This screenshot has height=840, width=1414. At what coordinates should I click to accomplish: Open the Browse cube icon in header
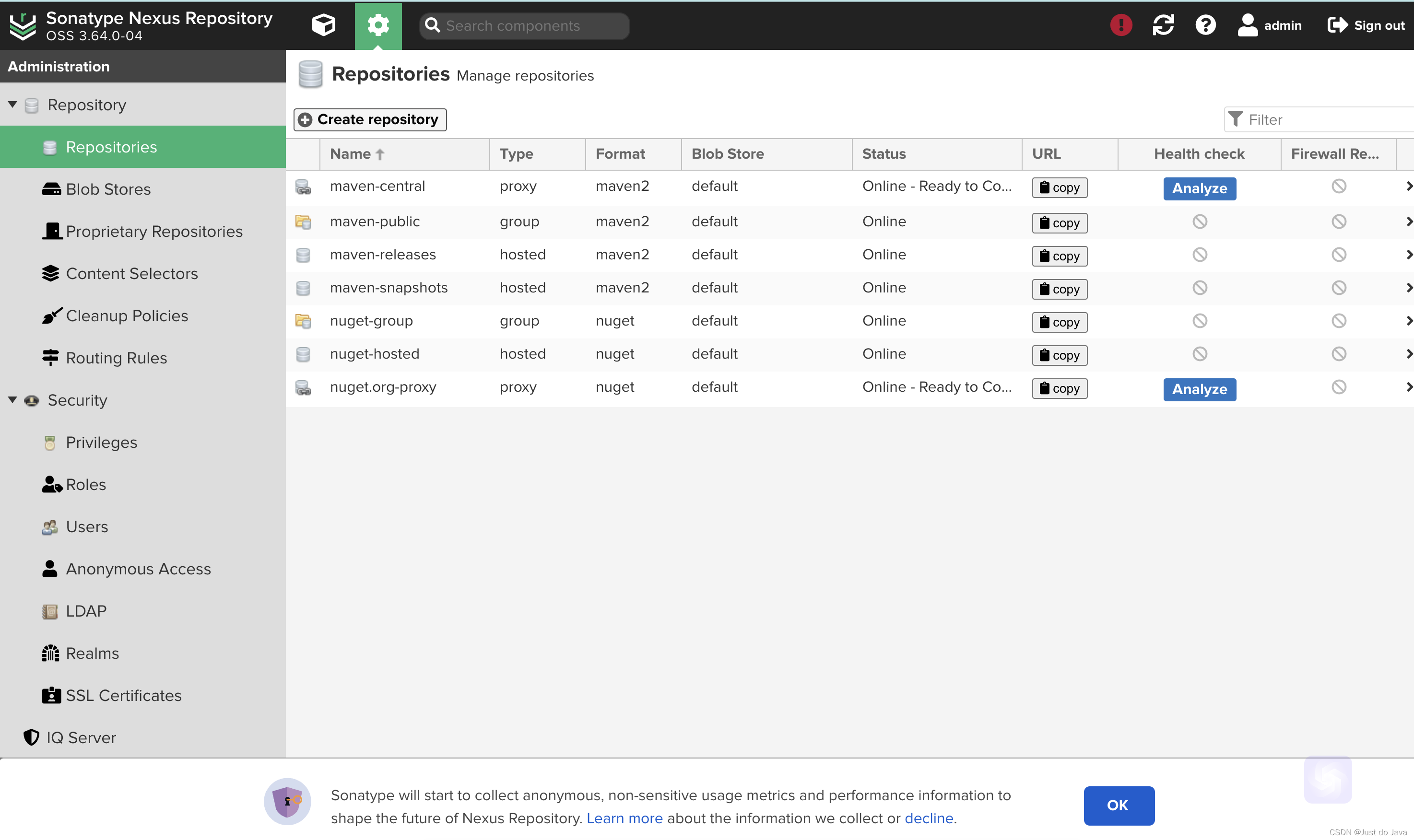tap(323, 25)
